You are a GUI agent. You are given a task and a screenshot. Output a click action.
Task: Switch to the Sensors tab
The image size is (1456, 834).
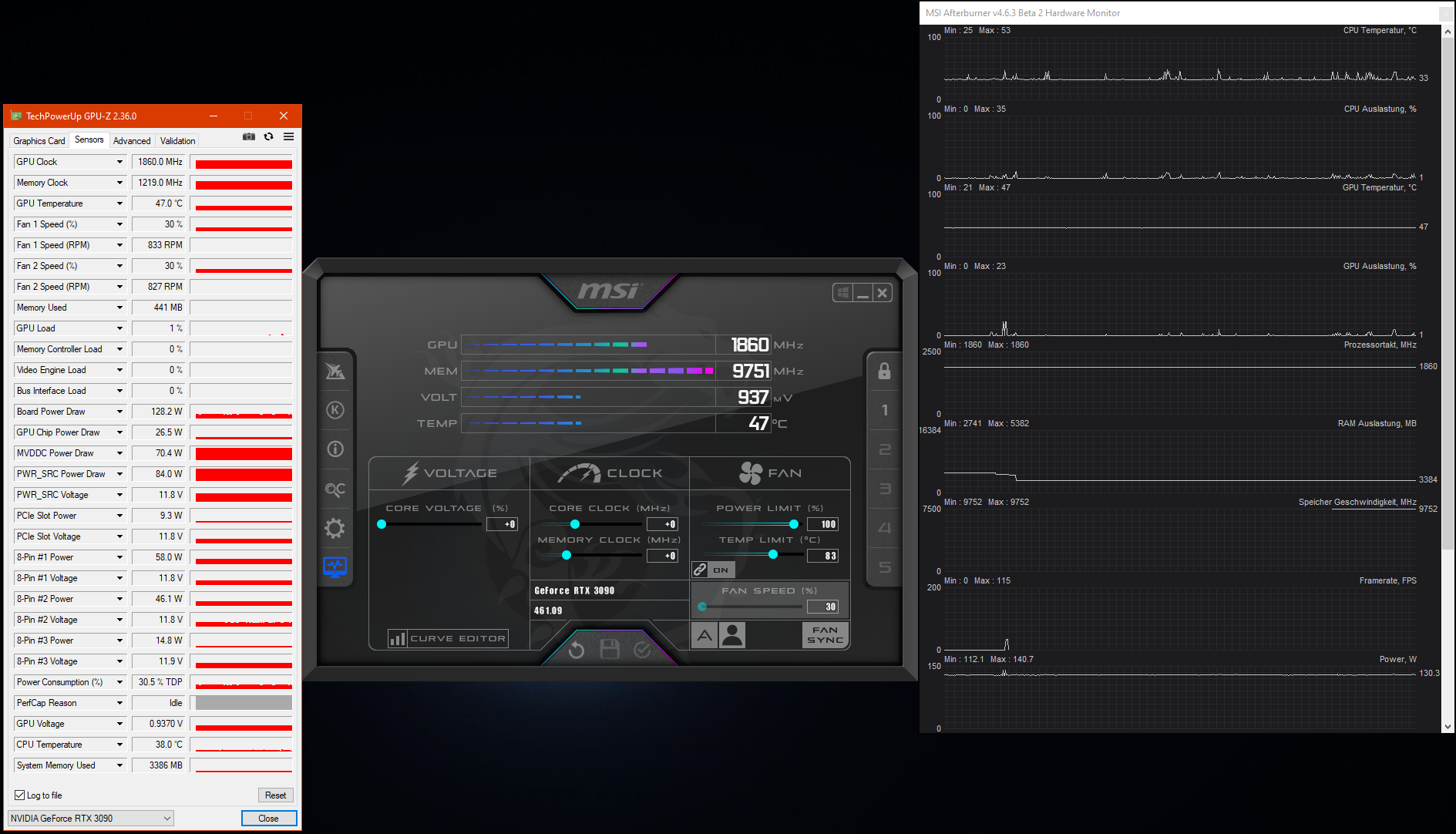pos(89,140)
